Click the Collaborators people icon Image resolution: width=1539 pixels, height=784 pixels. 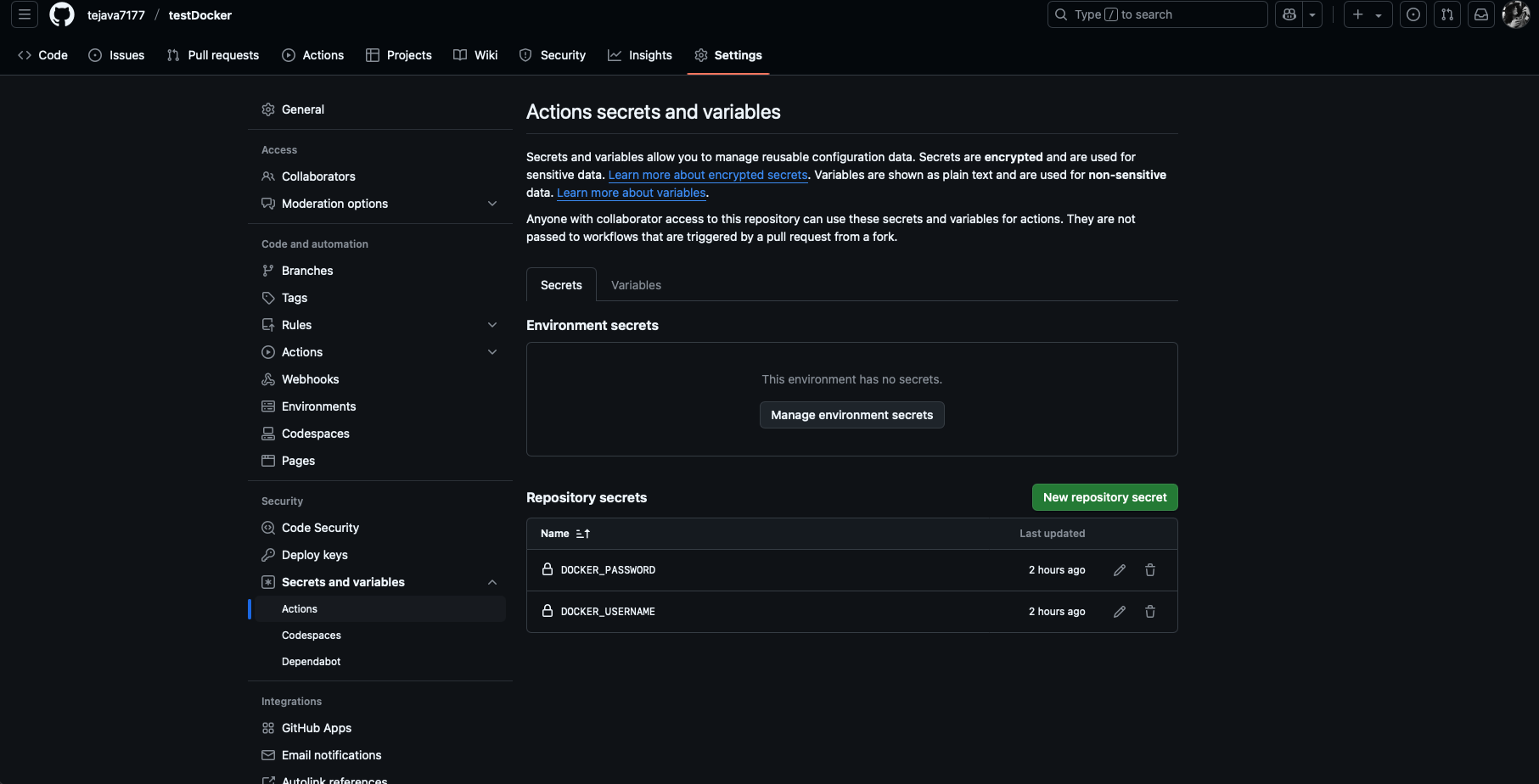tap(268, 176)
